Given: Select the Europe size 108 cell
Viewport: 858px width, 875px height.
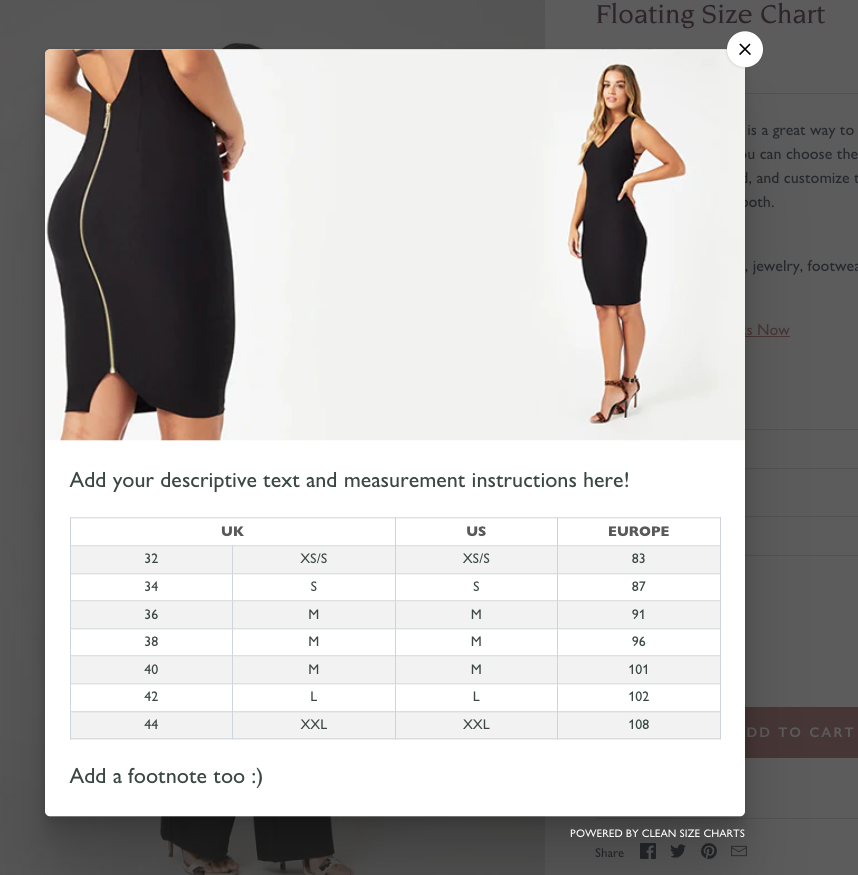Looking at the screenshot, I should coord(638,724).
